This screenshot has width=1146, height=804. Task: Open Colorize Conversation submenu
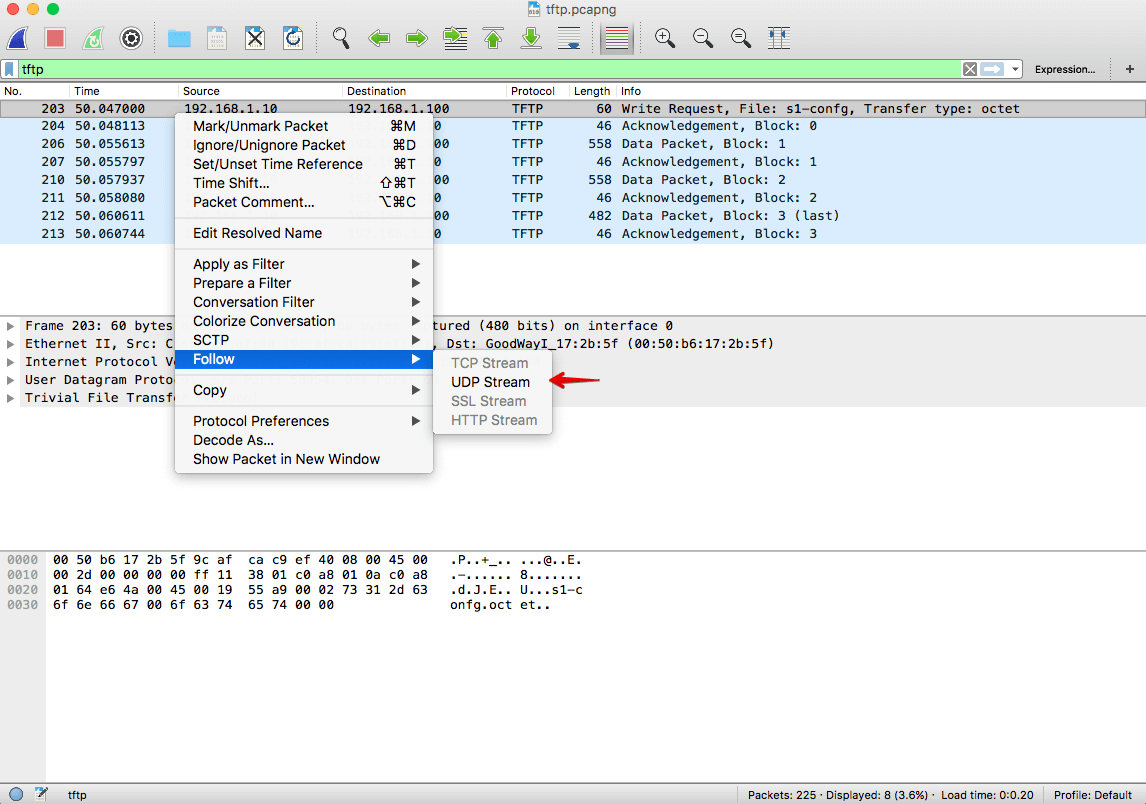point(304,321)
